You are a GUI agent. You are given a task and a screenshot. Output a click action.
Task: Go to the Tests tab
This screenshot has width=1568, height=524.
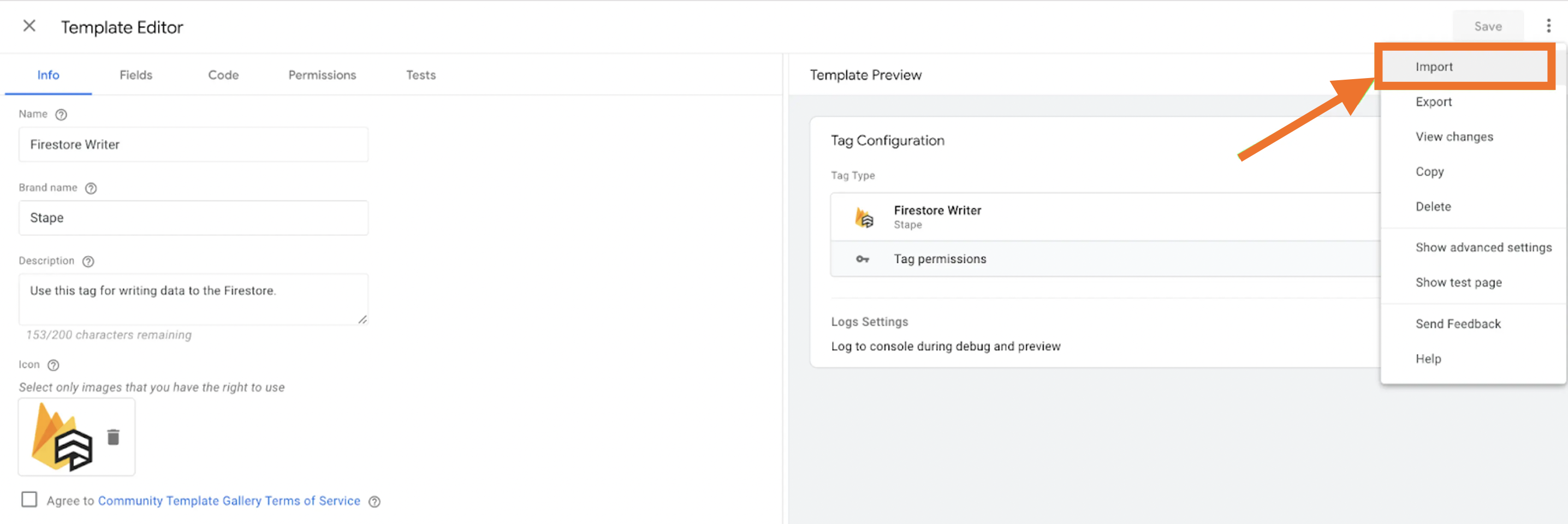point(420,75)
